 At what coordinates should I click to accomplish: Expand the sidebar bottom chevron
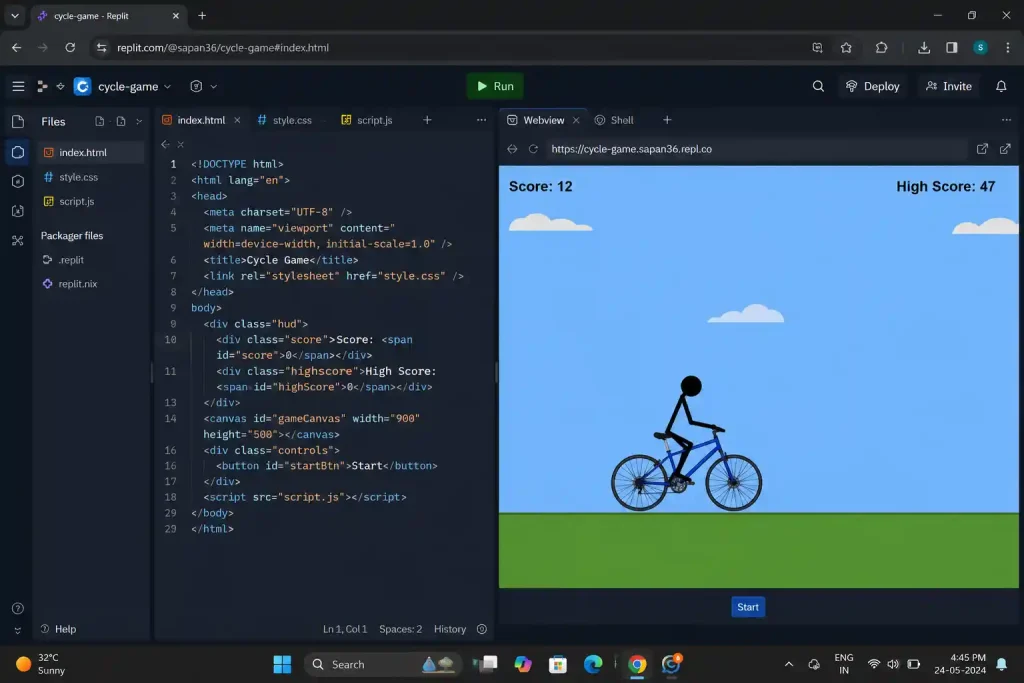coord(18,630)
